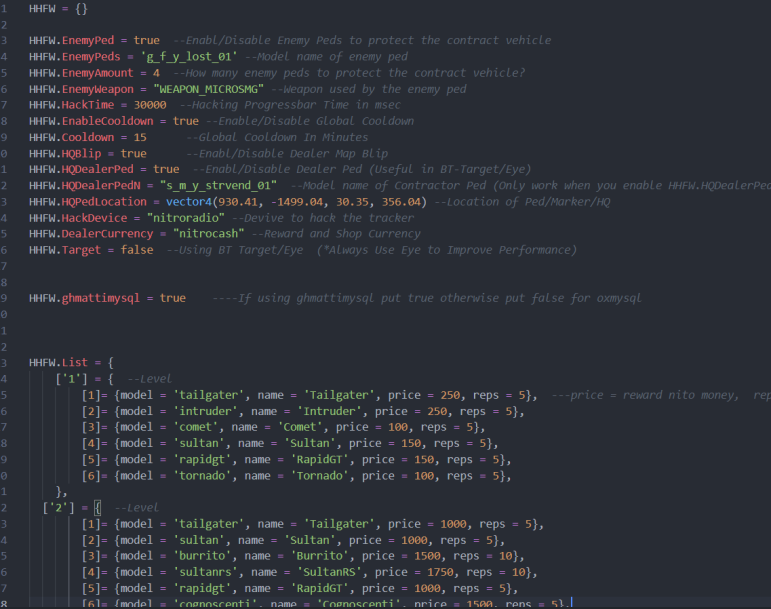The image size is (771, 609).
Task: Click the ['2'] level key
Action: point(59,507)
